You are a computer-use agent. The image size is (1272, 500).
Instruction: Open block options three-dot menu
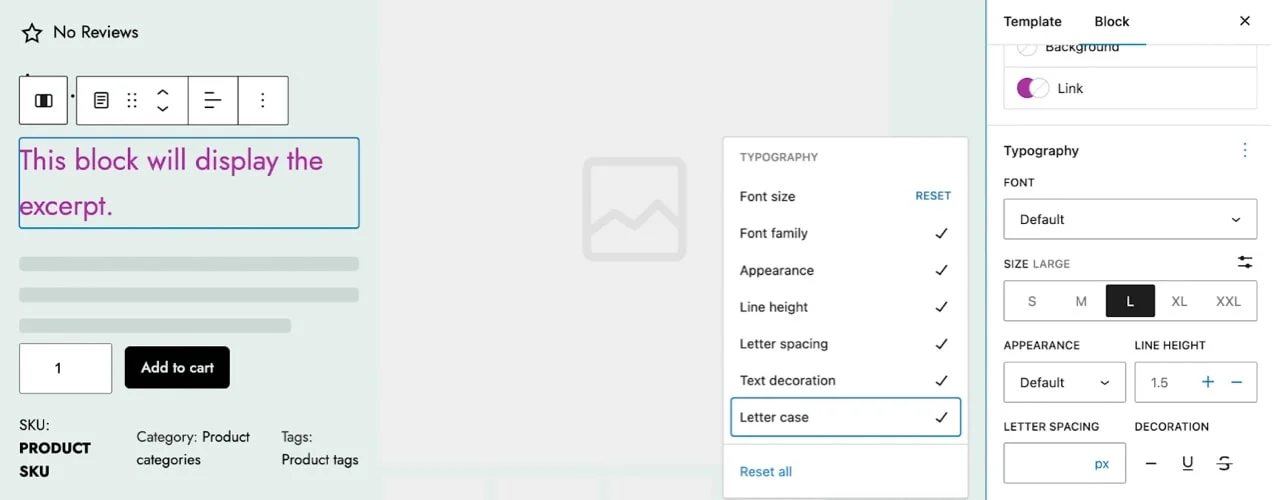(262, 100)
